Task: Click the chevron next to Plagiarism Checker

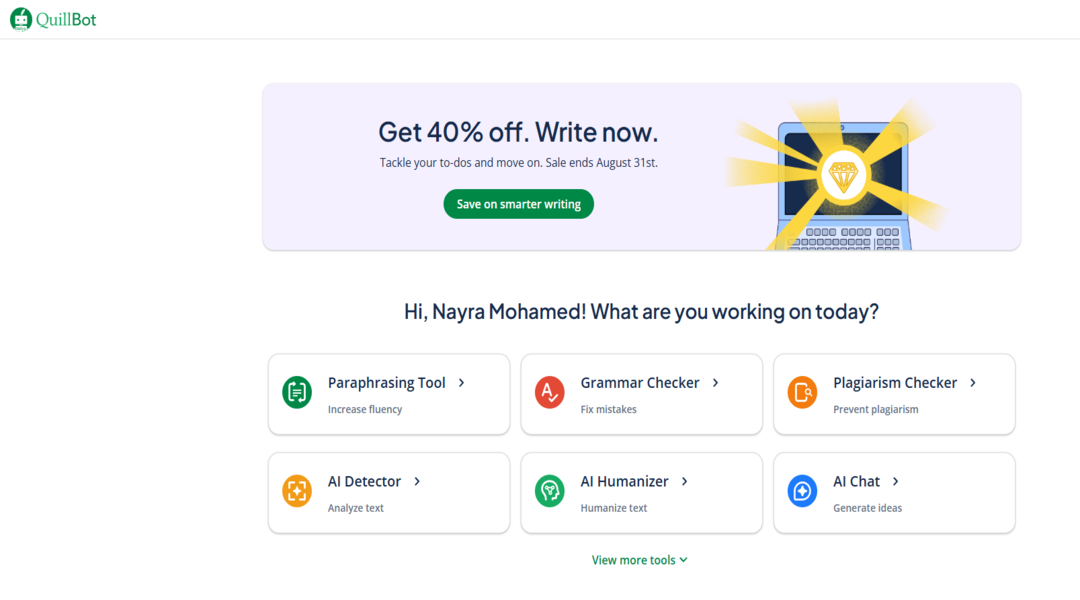Action: [x=973, y=382]
